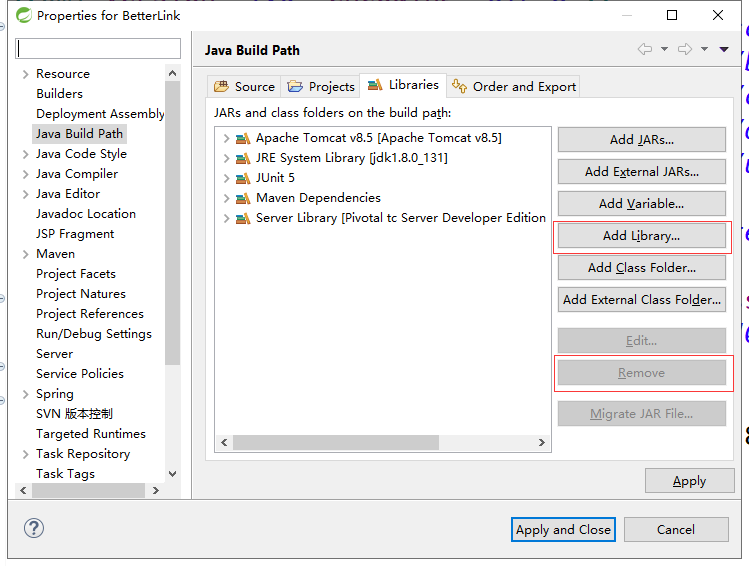The width and height of the screenshot is (749, 566).
Task: Select Project Natures in the tree
Action: 81,294
